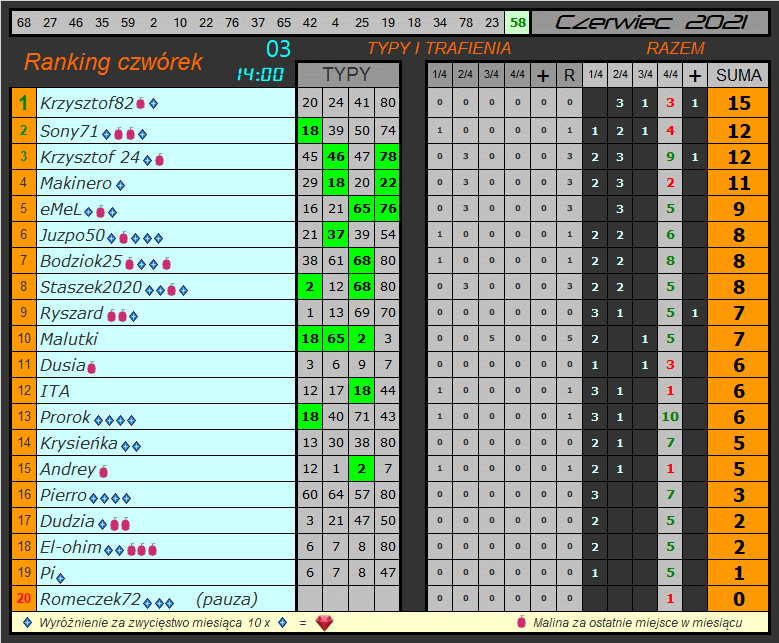779x643 pixels.
Task: Click the raspberry icon beside 'Malina za ostatnie miejsce'
Action: click(521, 622)
